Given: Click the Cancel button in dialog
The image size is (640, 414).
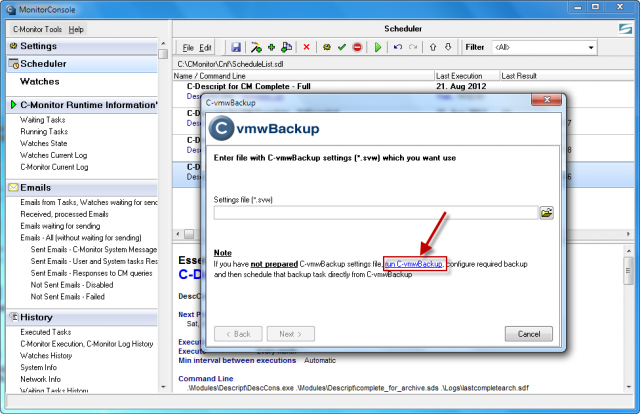Looking at the screenshot, I should pyautogui.click(x=529, y=334).
